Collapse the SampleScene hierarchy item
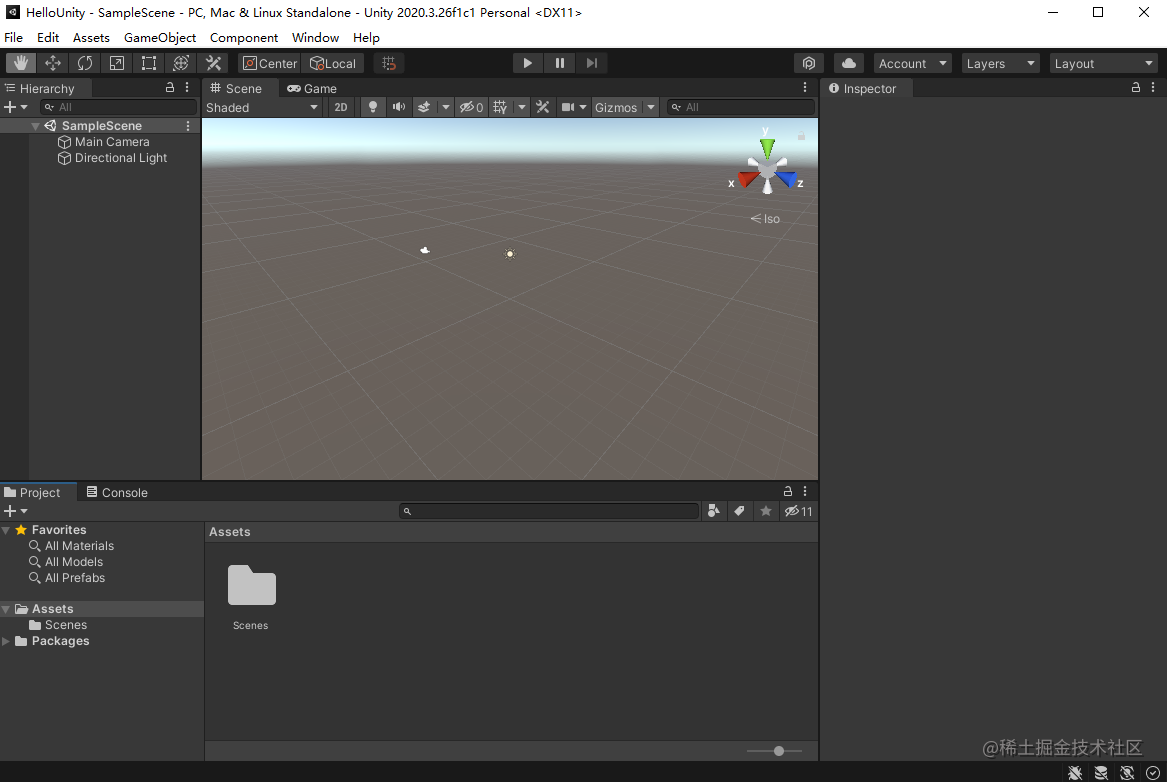The height and width of the screenshot is (782, 1167). coord(36,125)
